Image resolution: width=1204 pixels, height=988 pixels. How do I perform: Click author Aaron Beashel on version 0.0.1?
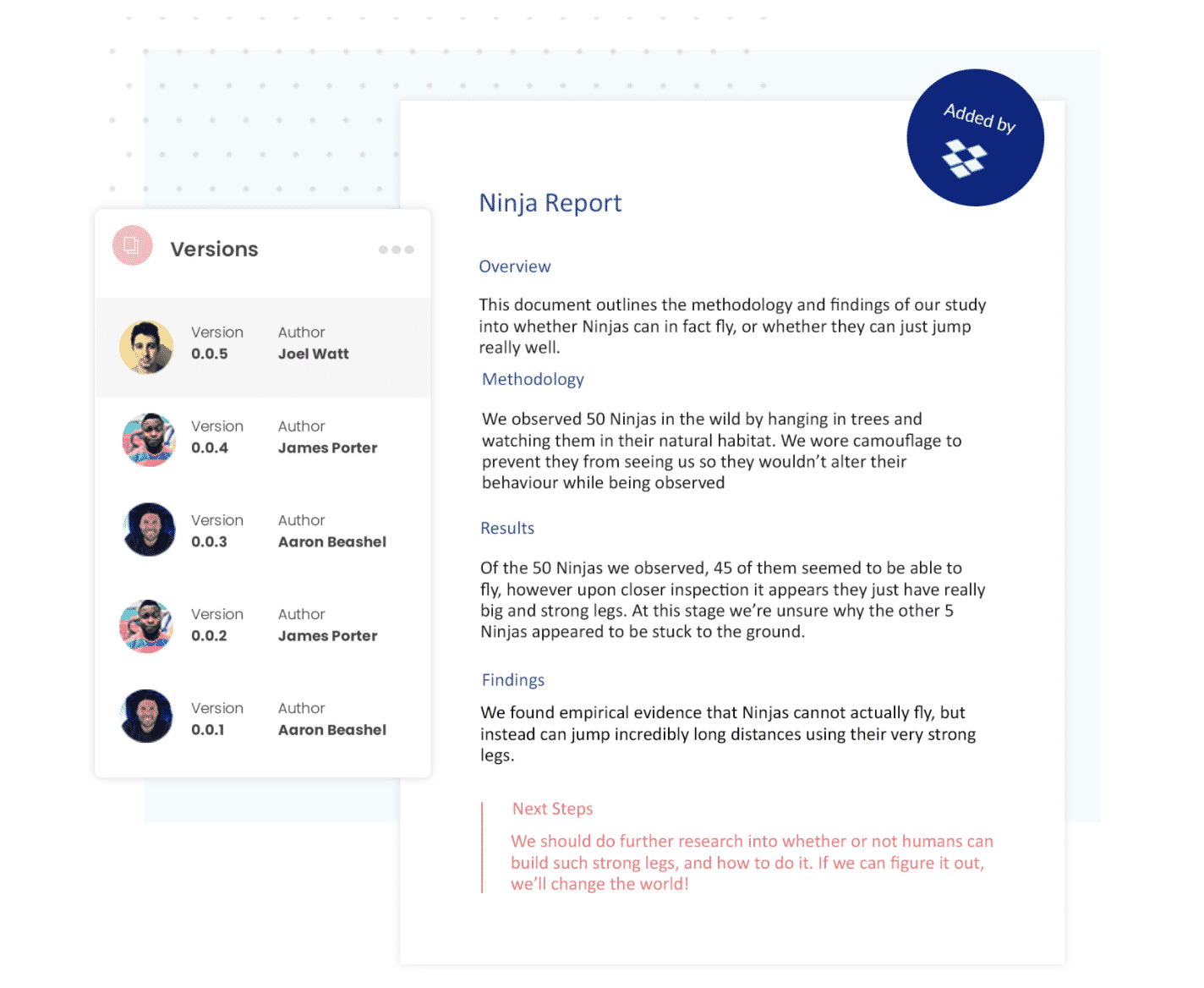332,729
